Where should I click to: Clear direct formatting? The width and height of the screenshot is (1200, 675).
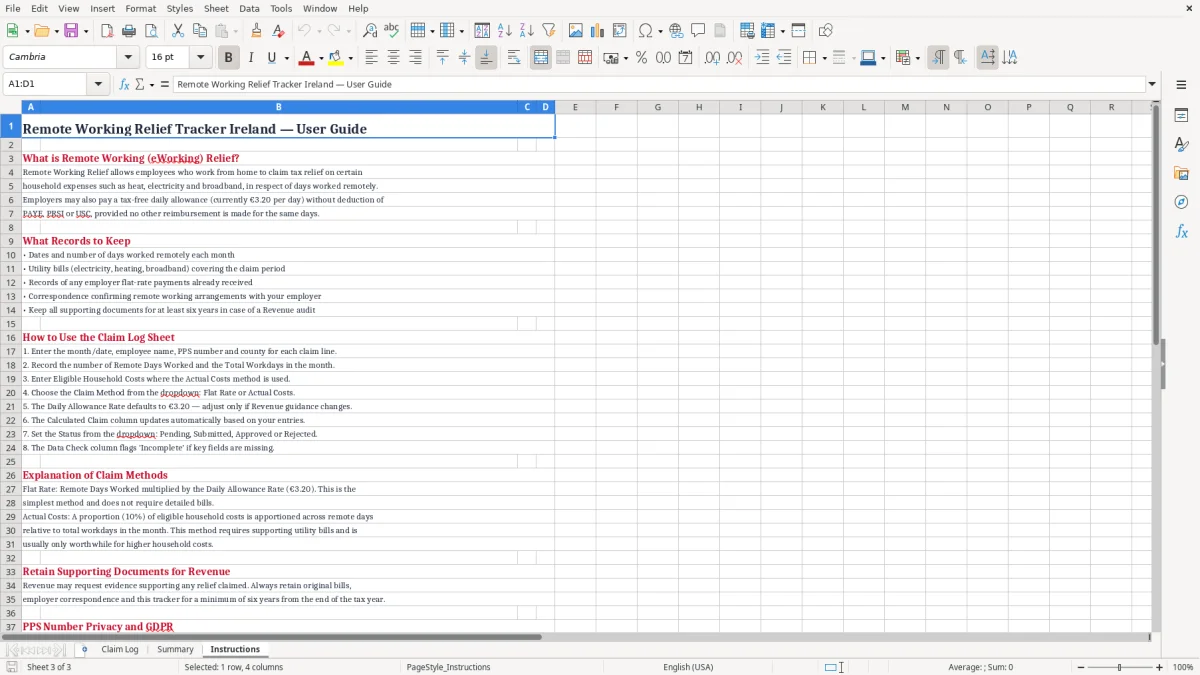coord(278,31)
